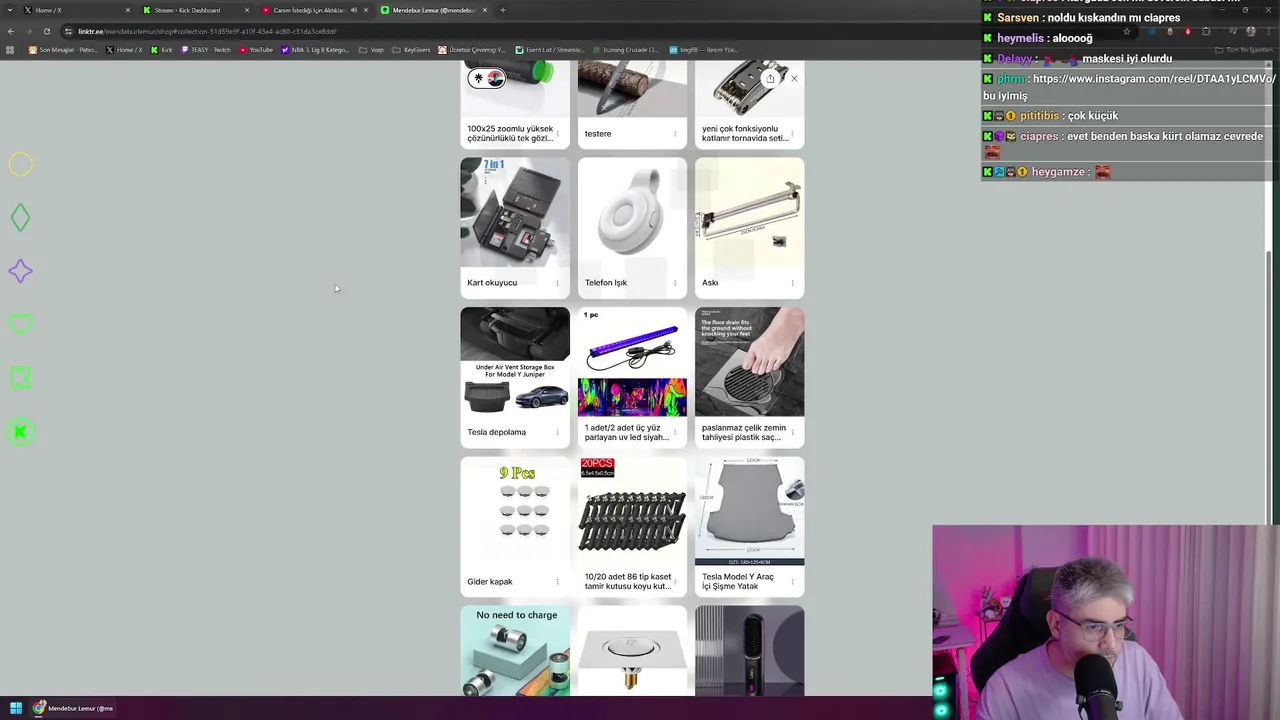The height and width of the screenshot is (720, 1280).
Task: Click Sarsven's username in chat
Action: (1018, 18)
